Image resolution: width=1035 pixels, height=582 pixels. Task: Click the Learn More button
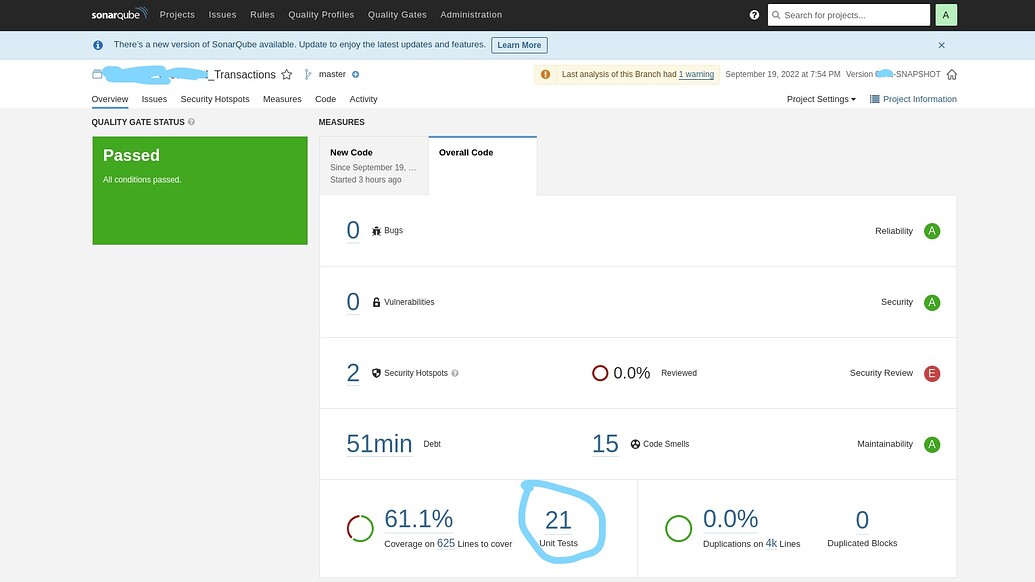(519, 44)
